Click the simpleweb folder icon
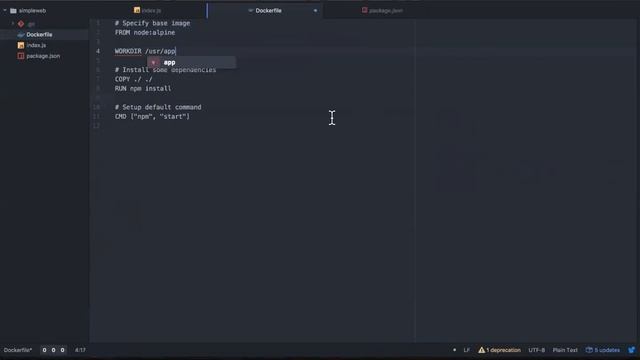 (x=13, y=11)
